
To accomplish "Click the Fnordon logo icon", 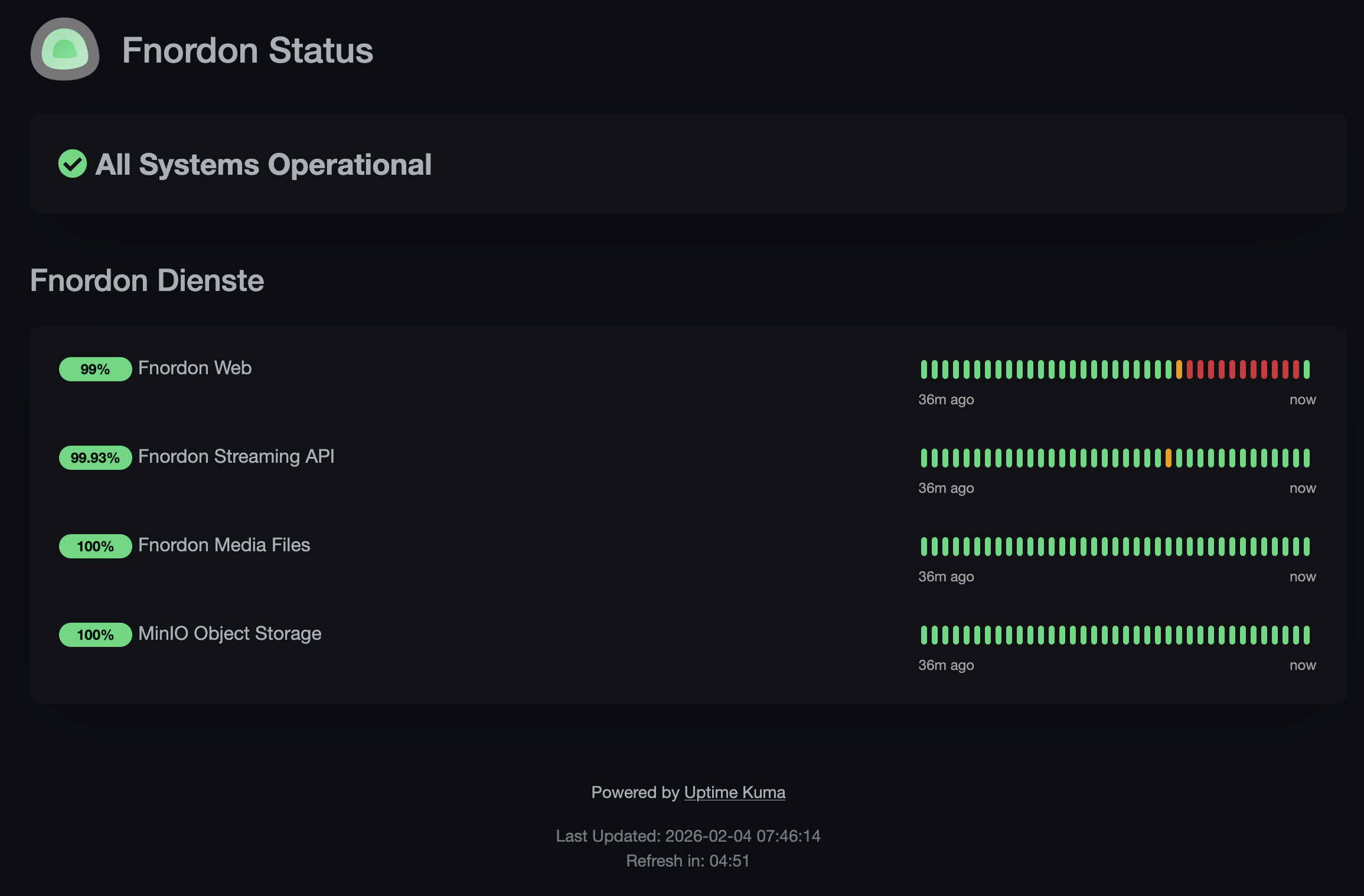I will [x=65, y=50].
